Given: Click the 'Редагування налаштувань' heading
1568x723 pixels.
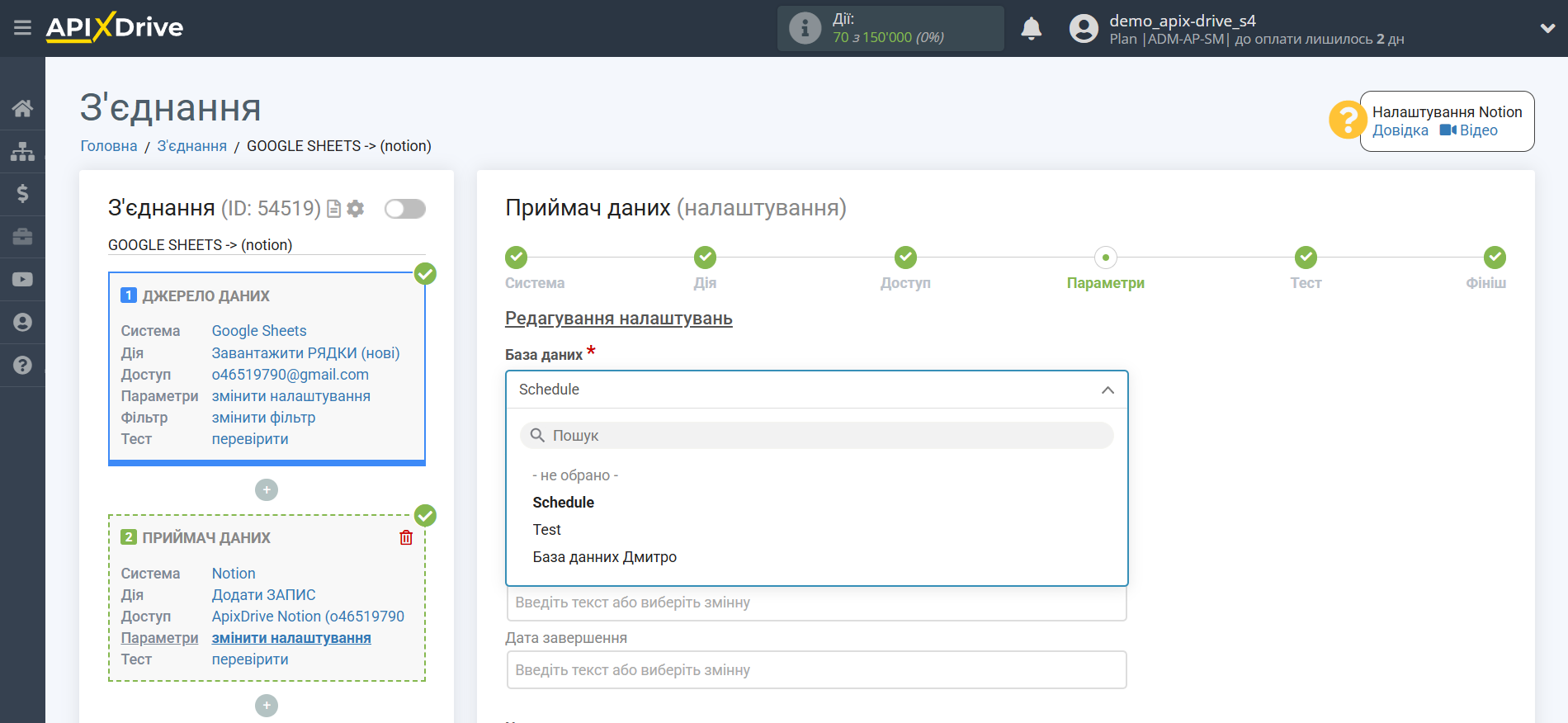Looking at the screenshot, I should 619,319.
